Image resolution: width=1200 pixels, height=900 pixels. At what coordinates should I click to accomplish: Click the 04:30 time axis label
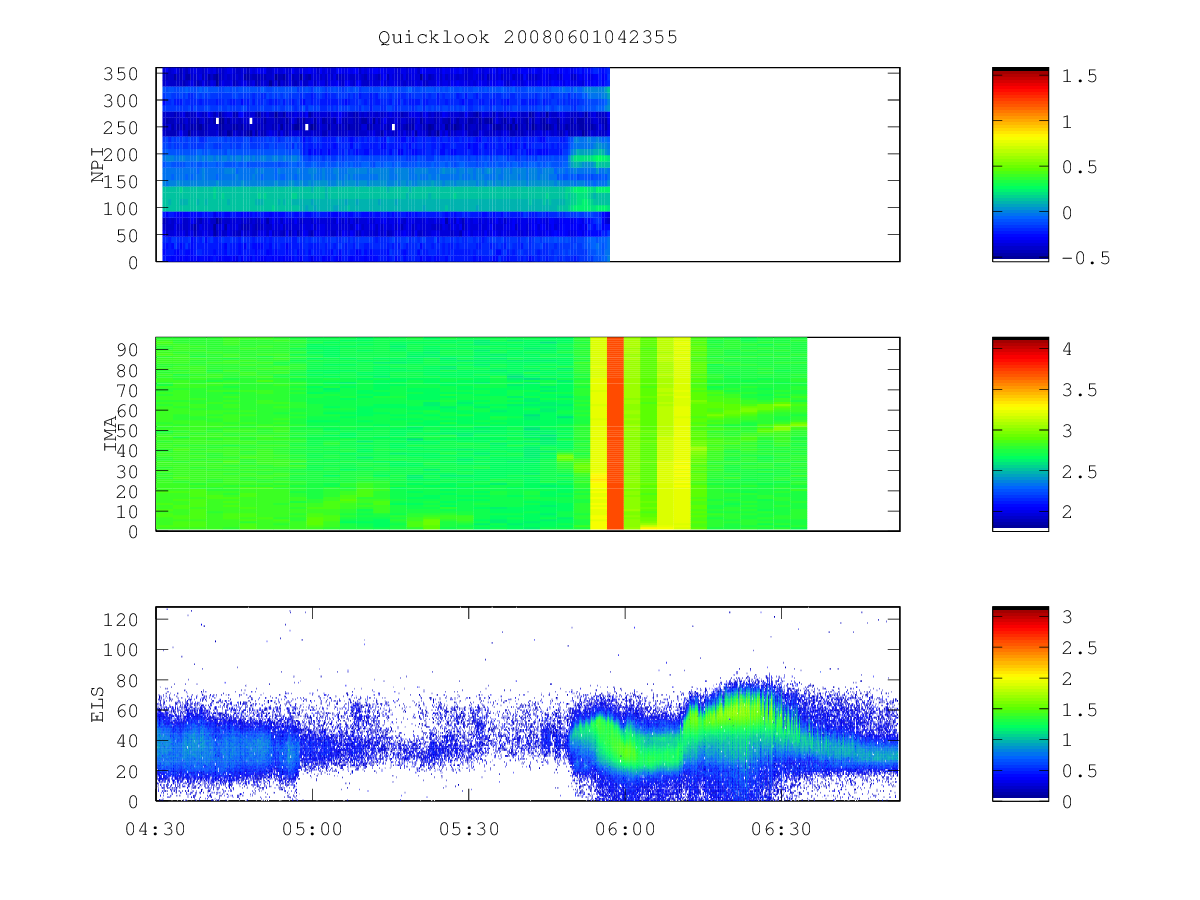(156, 830)
